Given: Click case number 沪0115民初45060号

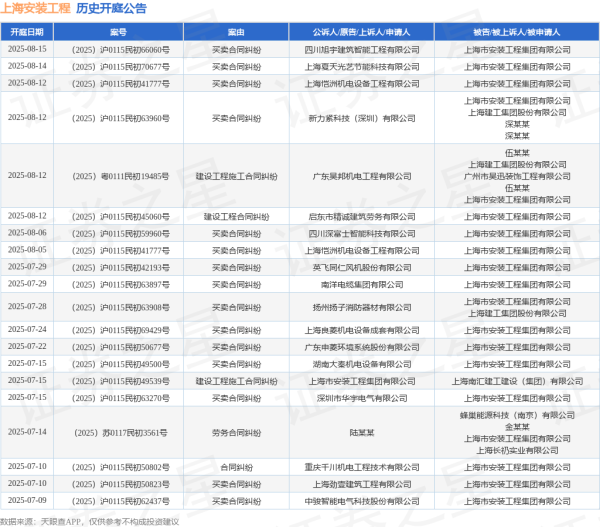Looking at the screenshot, I should (x=121, y=217).
